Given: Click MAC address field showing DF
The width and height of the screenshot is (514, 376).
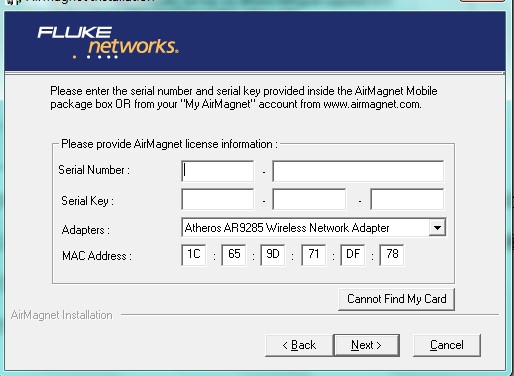Looking at the screenshot, I should (353, 255).
